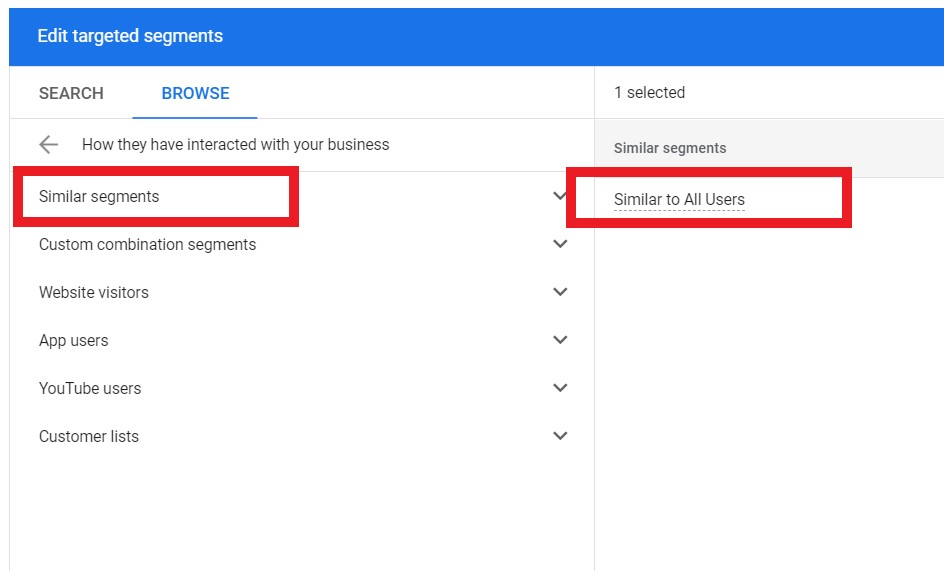Viewport: 944px width, 571px height.
Task: Click 'How they have interacted with your business'
Action: tap(235, 145)
